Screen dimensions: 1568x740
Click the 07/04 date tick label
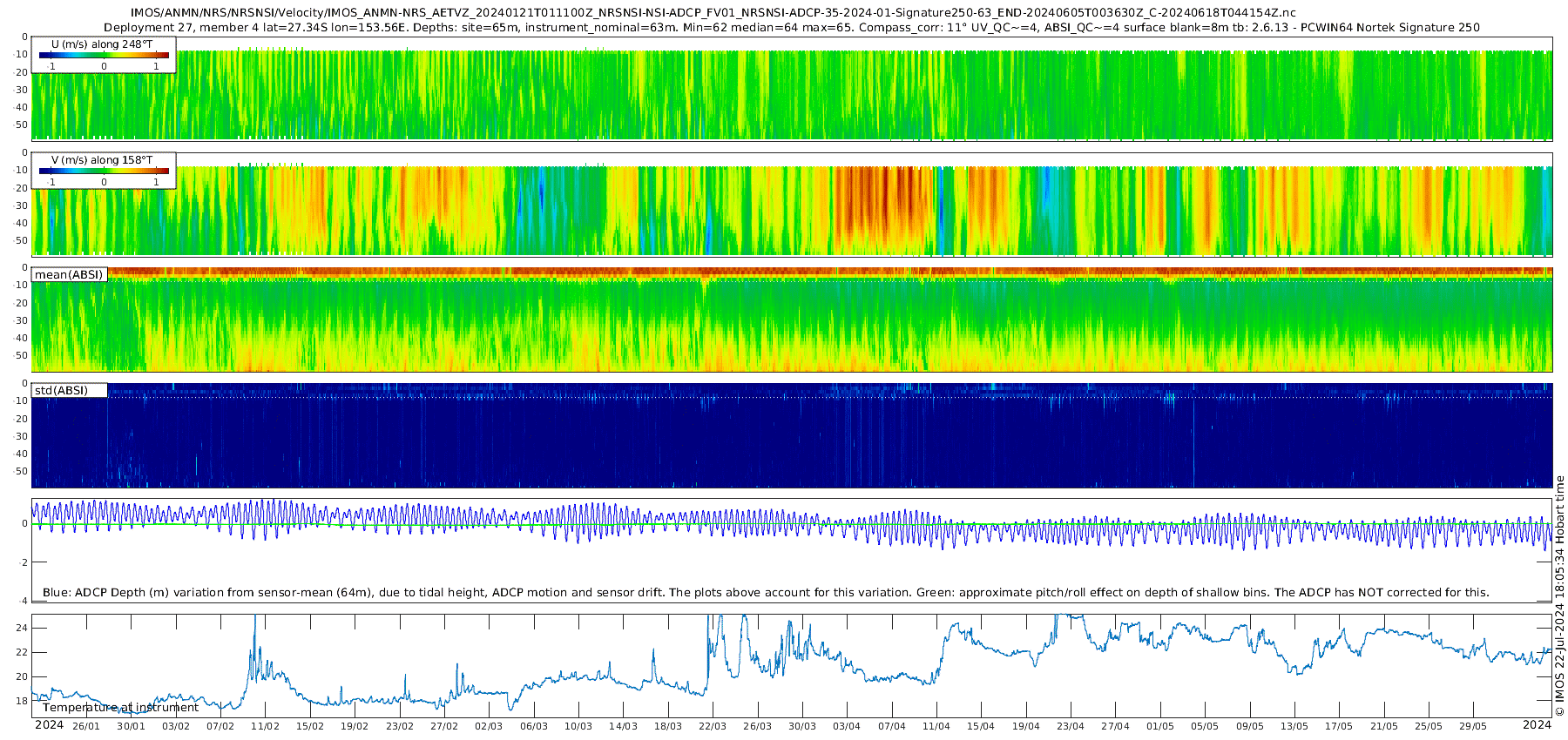(x=892, y=726)
